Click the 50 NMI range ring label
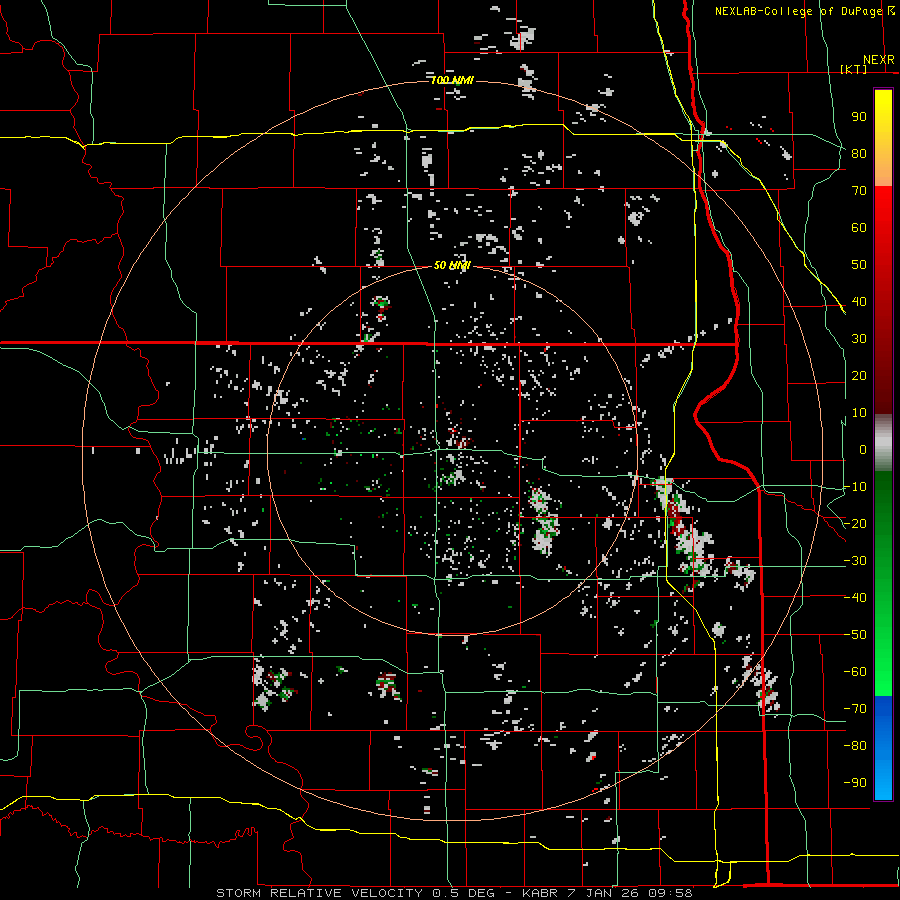 [x=452, y=265]
